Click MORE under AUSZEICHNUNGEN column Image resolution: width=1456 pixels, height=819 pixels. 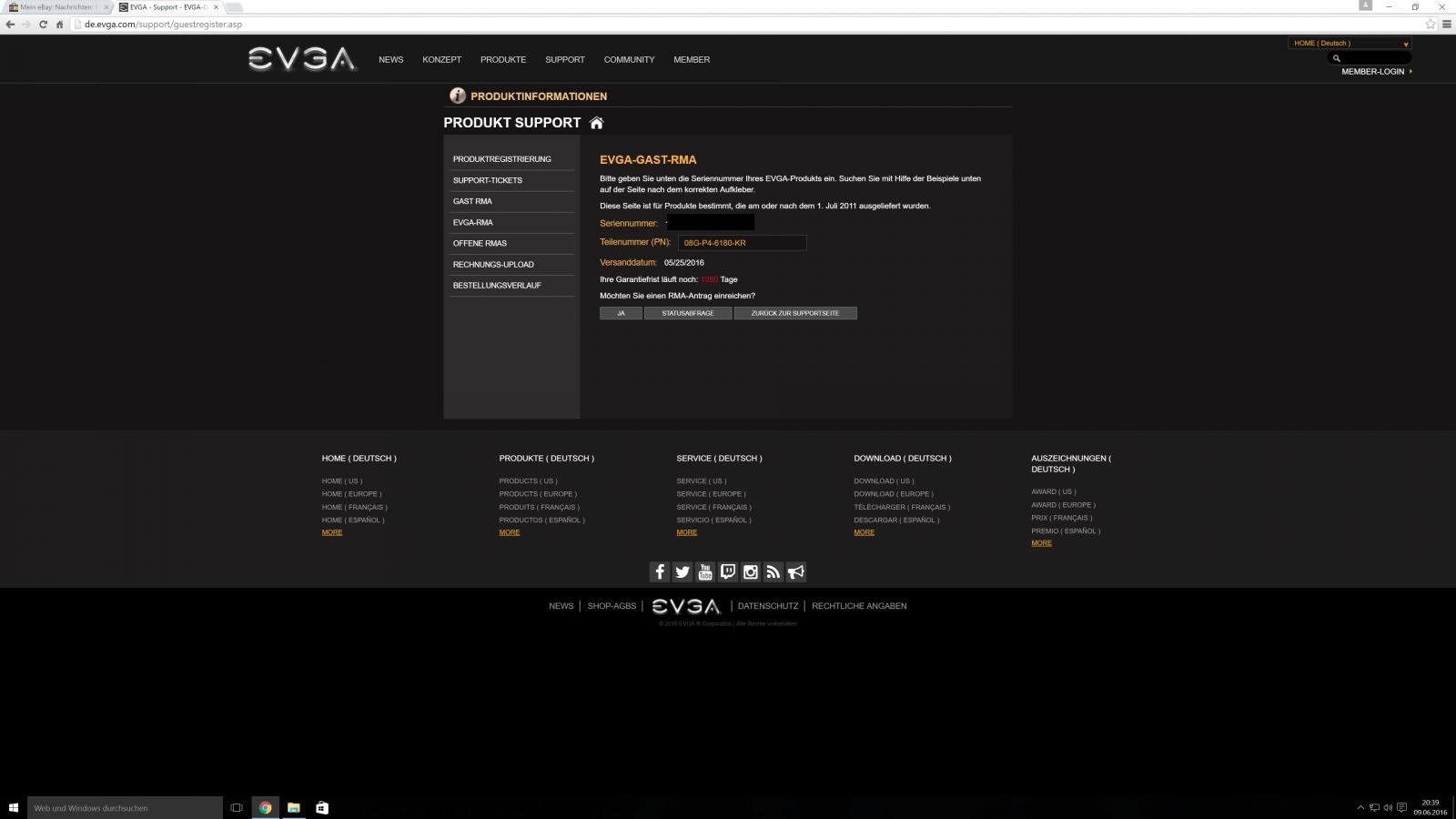pyautogui.click(x=1042, y=543)
